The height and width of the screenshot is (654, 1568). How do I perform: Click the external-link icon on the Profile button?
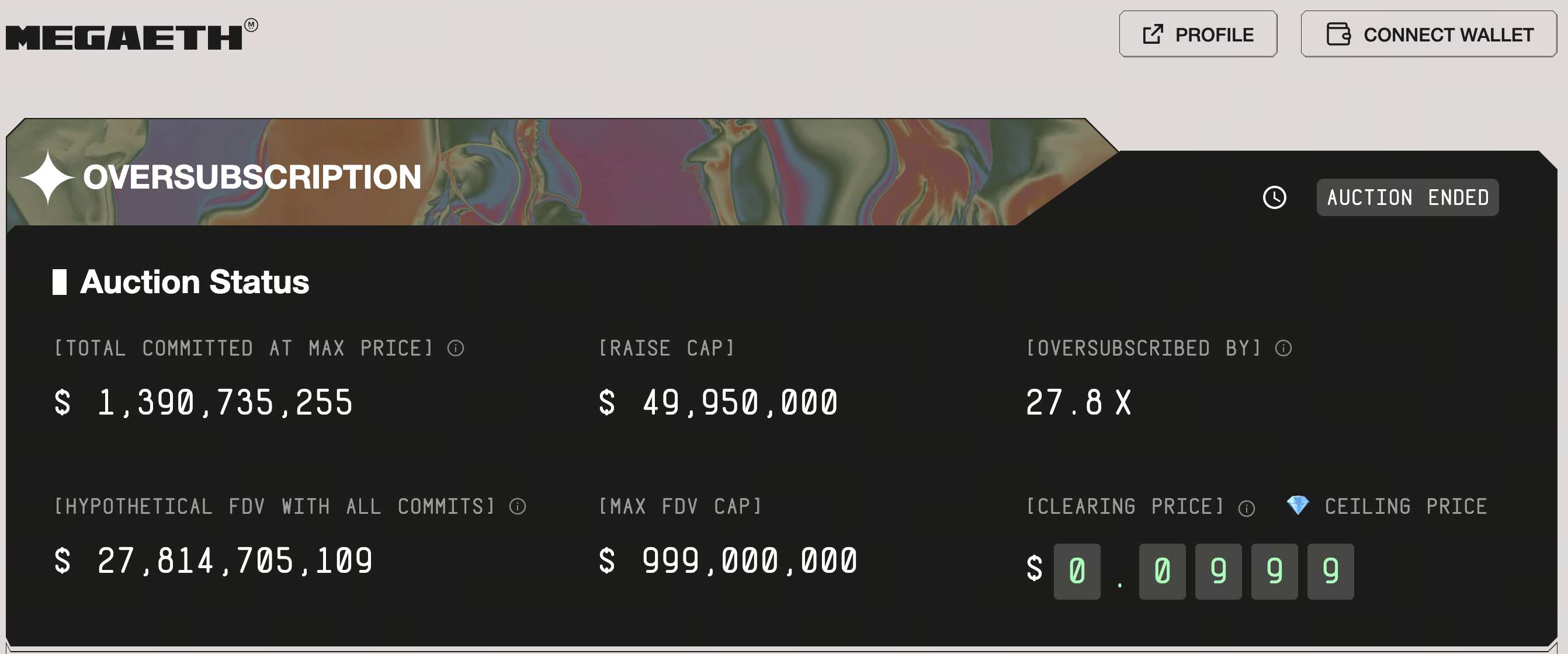click(1153, 34)
